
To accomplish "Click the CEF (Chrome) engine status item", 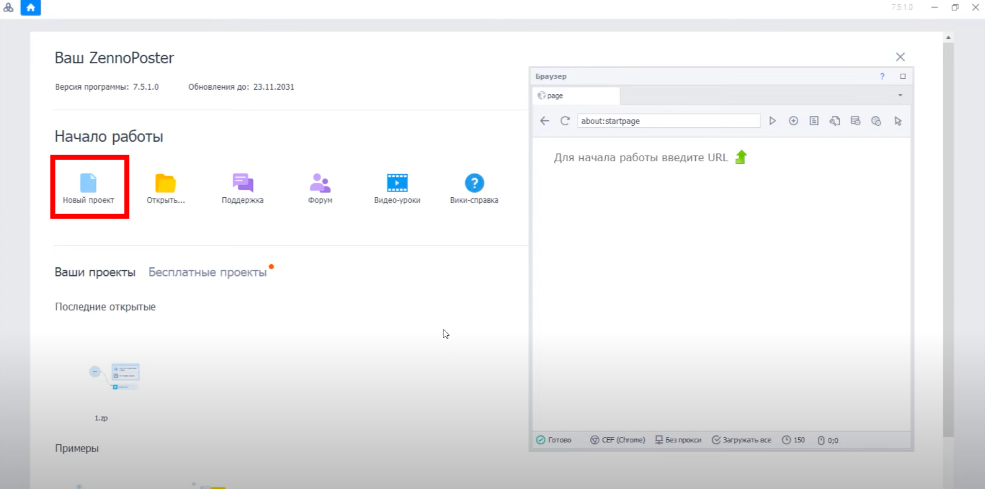I will 618,440.
